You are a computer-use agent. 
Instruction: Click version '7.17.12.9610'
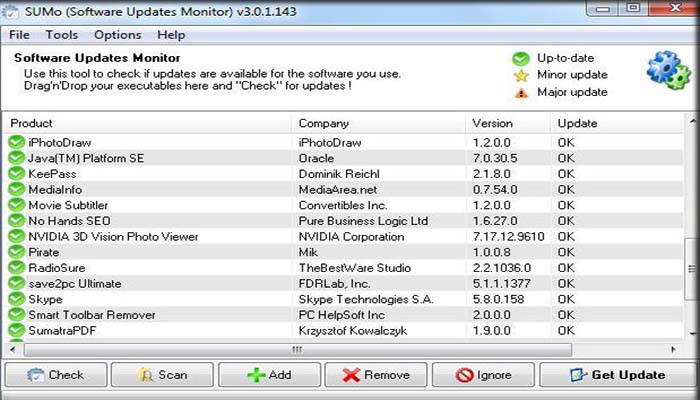[508, 237]
